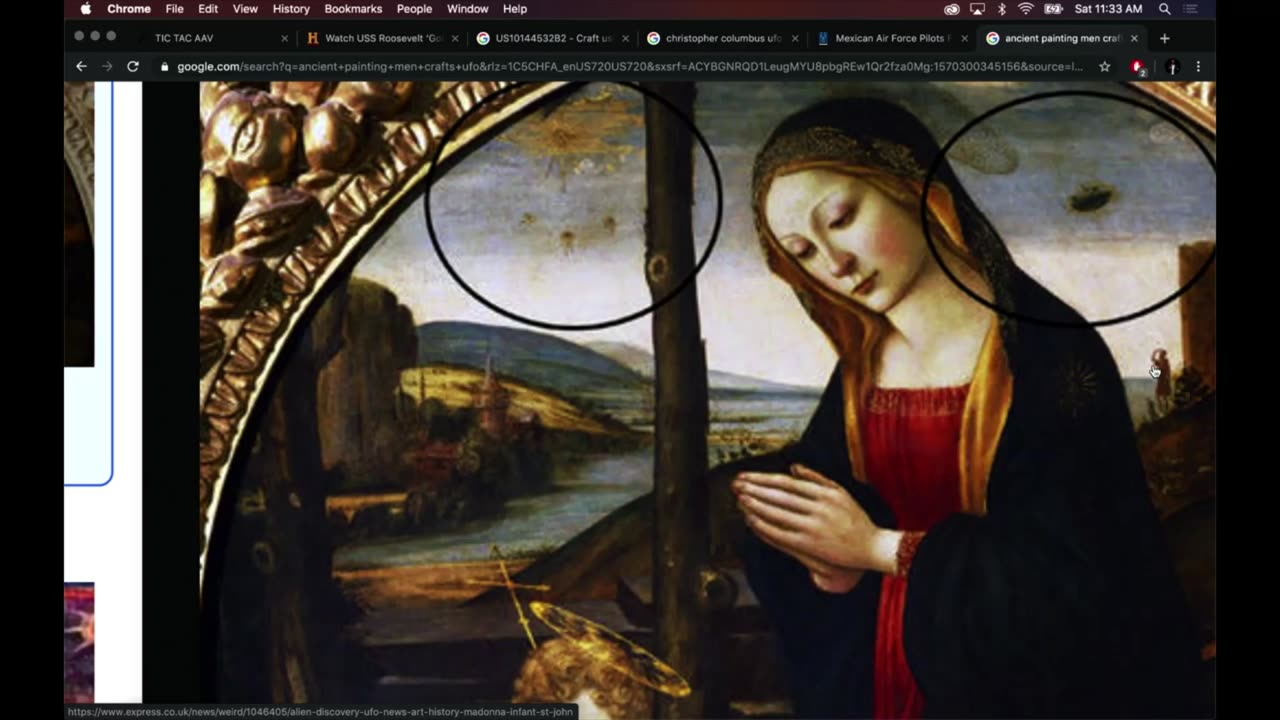Click the battery status icon
This screenshot has width=1280, height=720.
1053,9
